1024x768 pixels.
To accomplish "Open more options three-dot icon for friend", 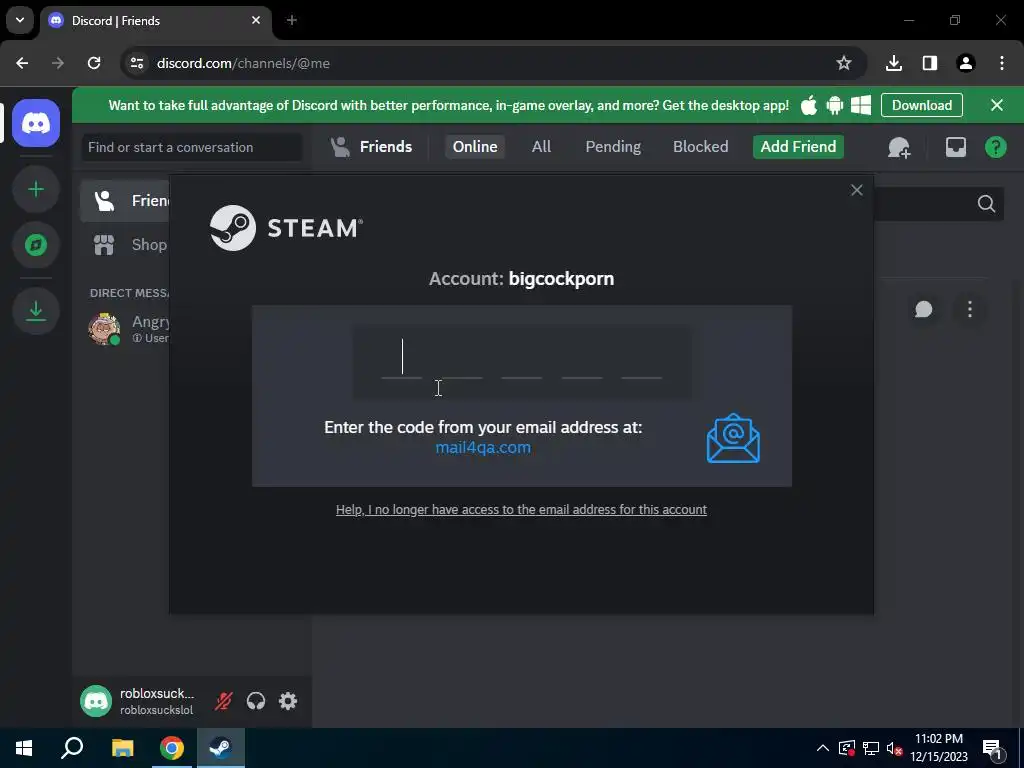I will coord(970,309).
